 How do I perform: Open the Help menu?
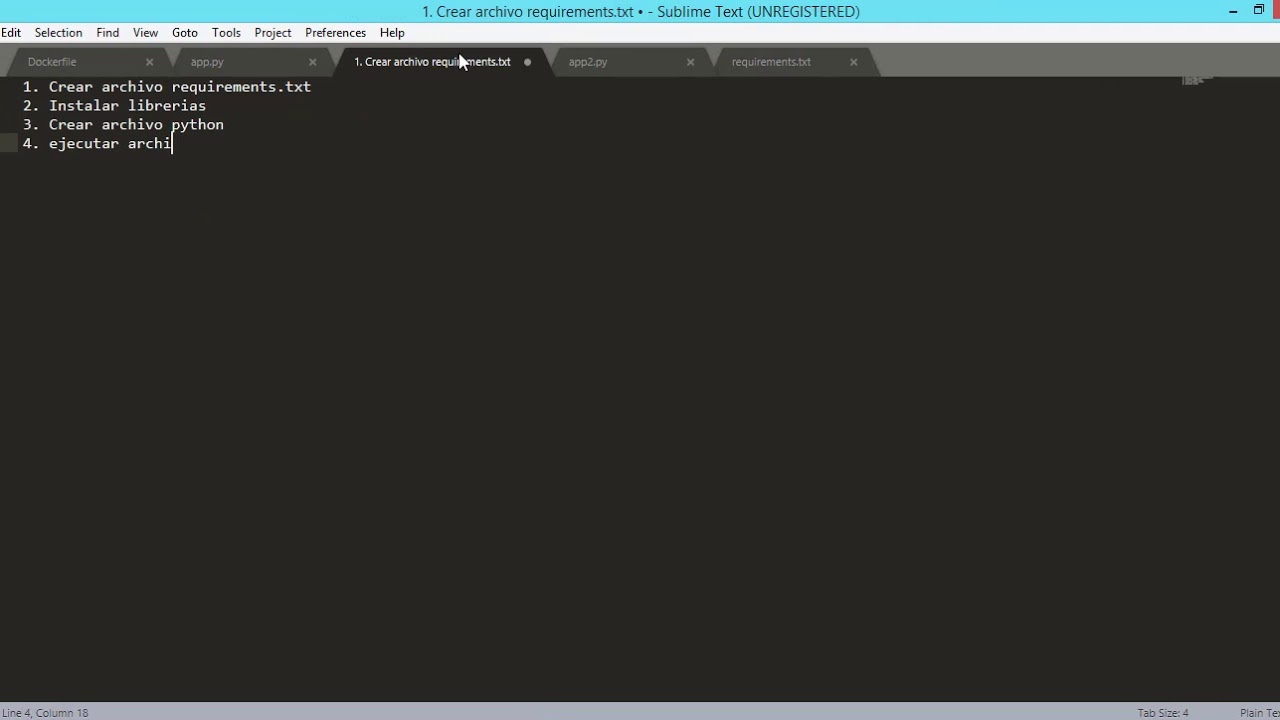click(x=392, y=32)
